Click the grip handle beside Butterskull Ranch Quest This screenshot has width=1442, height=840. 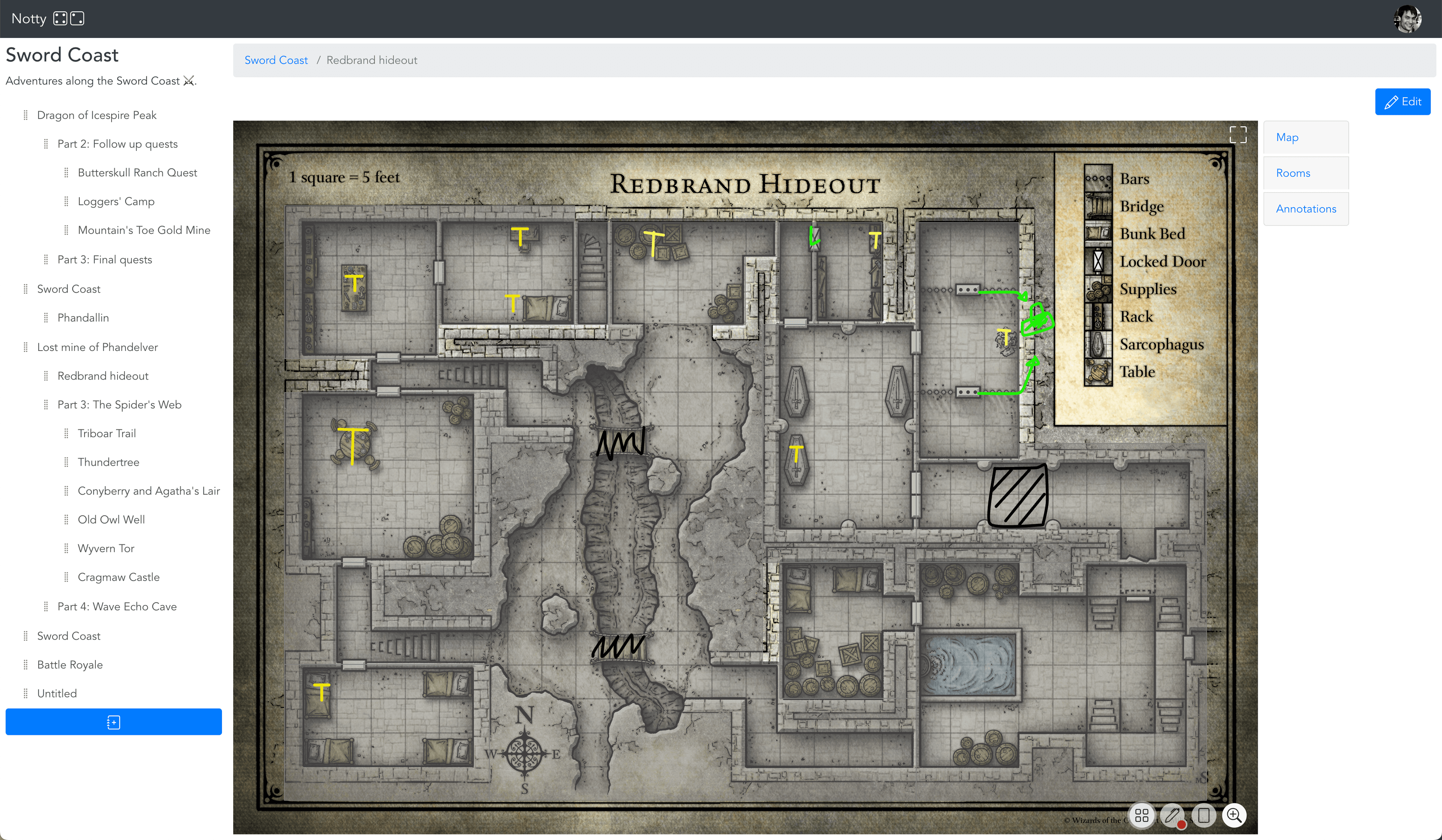click(x=66, y=173)
